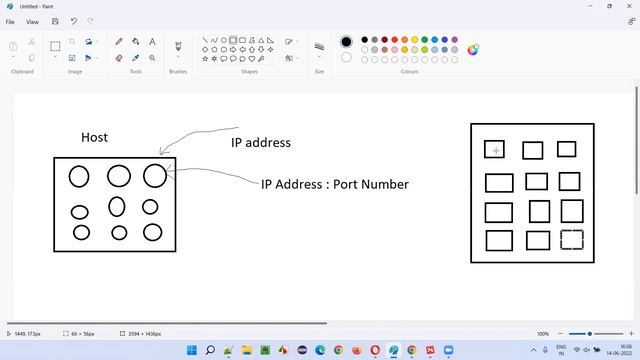The height and width of the screenshot is (360, 640).
Task: Select the Oval shape
Action: pyautogui.click(x=224, y=40)
